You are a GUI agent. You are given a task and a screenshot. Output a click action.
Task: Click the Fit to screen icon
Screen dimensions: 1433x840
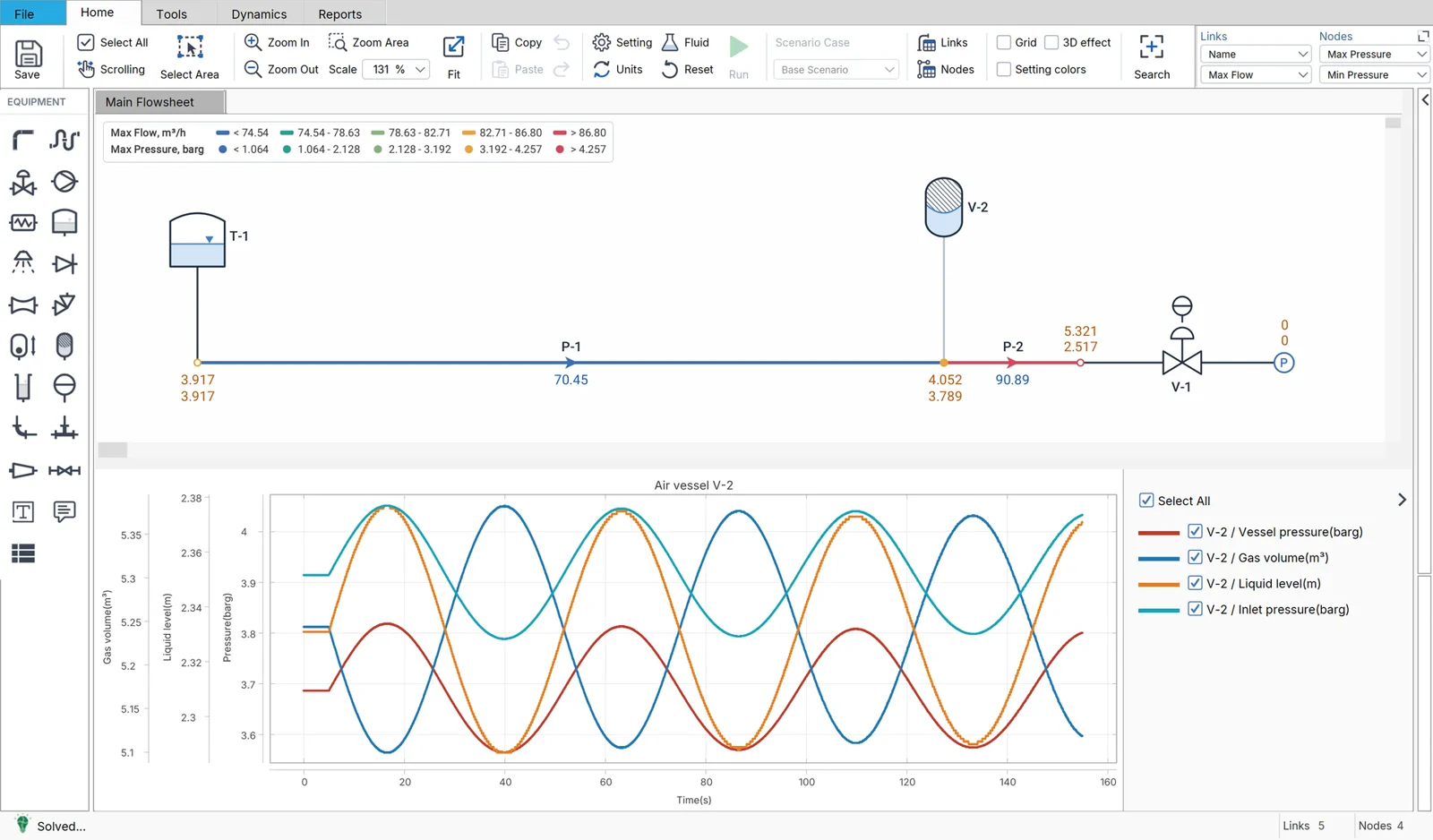[x=454, y=47]
